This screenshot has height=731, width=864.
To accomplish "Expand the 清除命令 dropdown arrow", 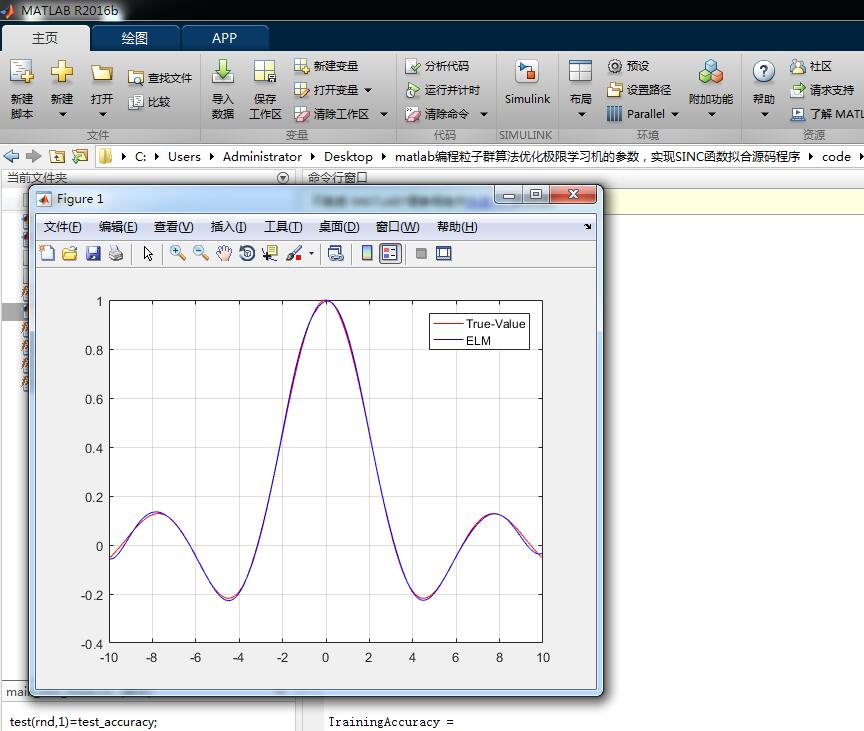I will (484, 114).
